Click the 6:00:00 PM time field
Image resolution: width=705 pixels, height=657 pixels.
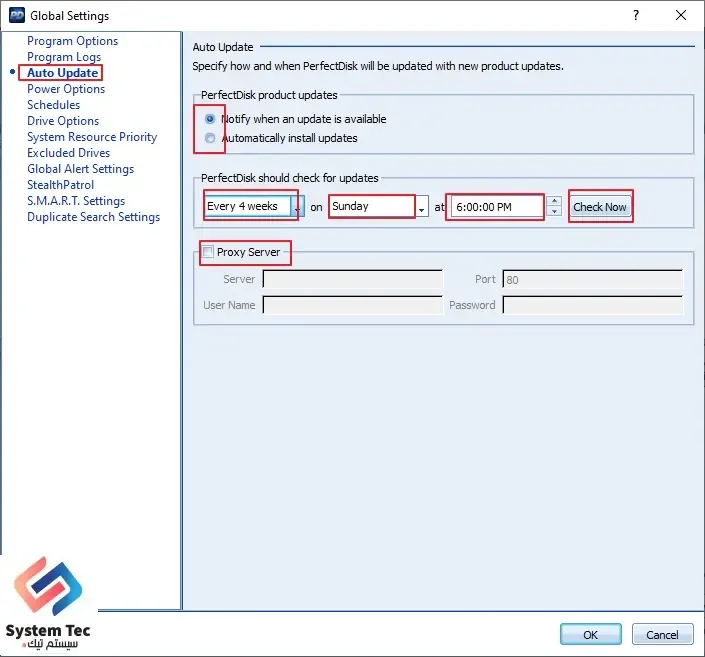(x=497, y=207)
